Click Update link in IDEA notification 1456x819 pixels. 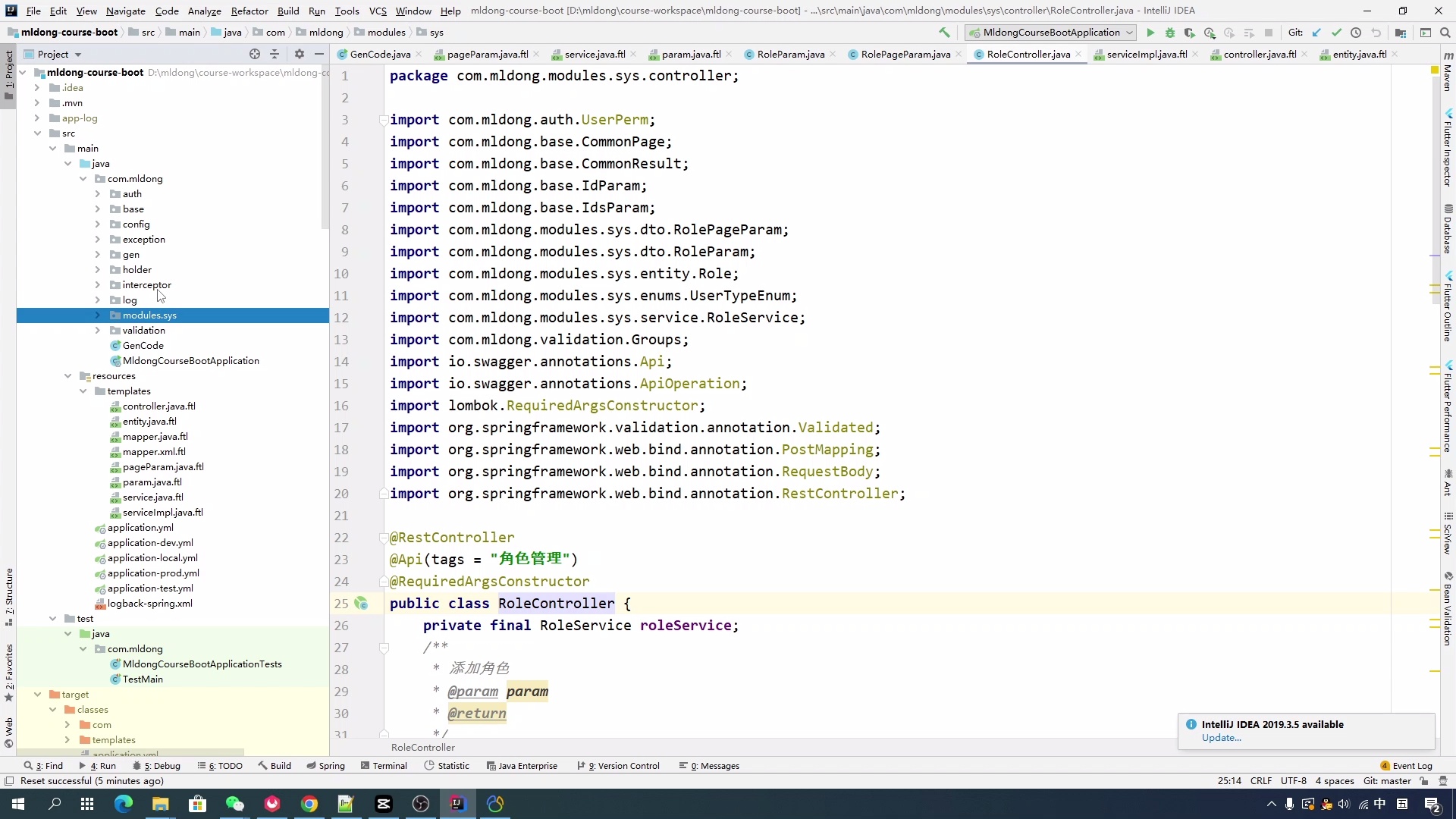pos(1221,738)
